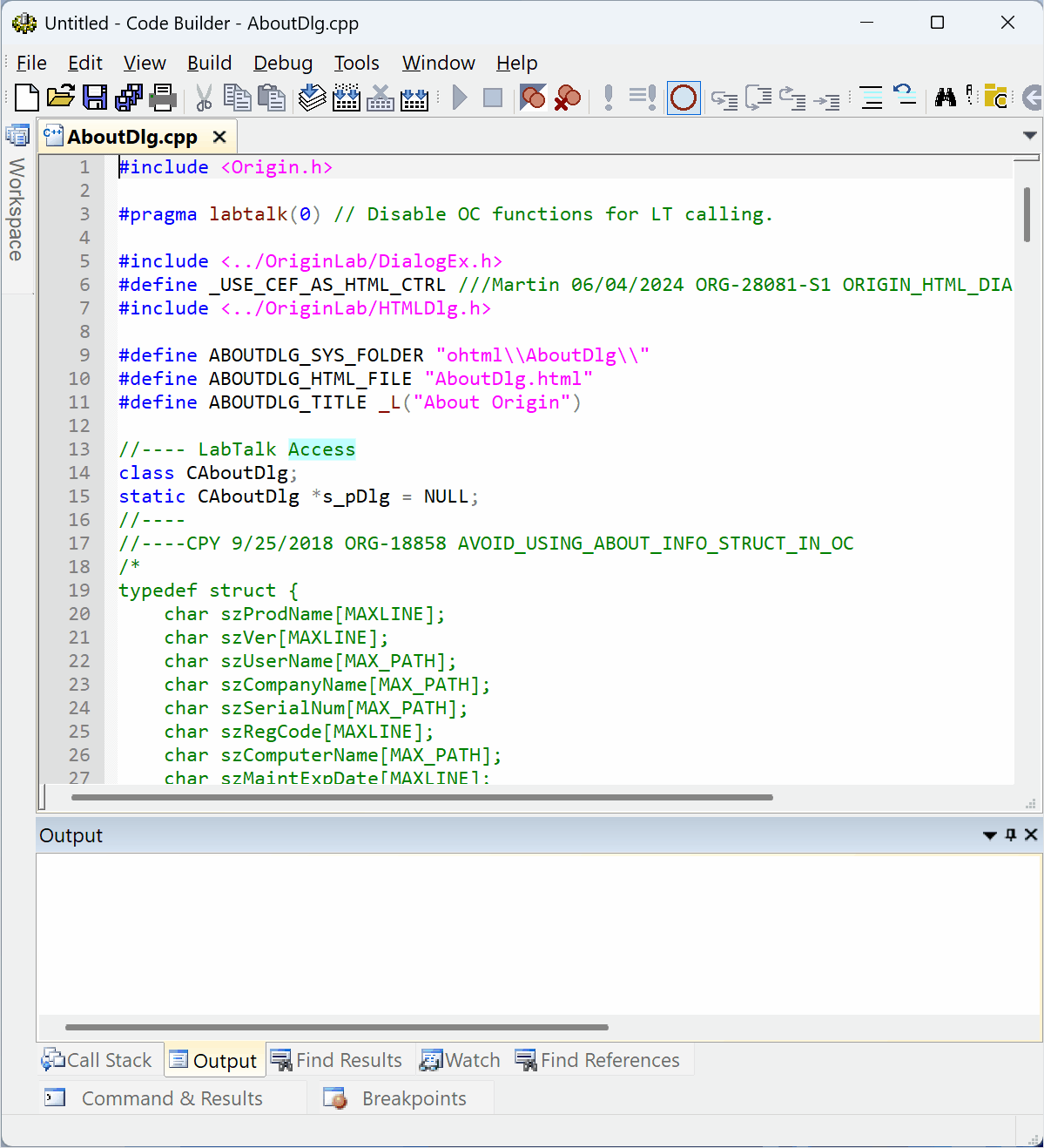Click the editor horizontal scrollbar
This screenshot has width=1044, height=1148.
[422, 797]
